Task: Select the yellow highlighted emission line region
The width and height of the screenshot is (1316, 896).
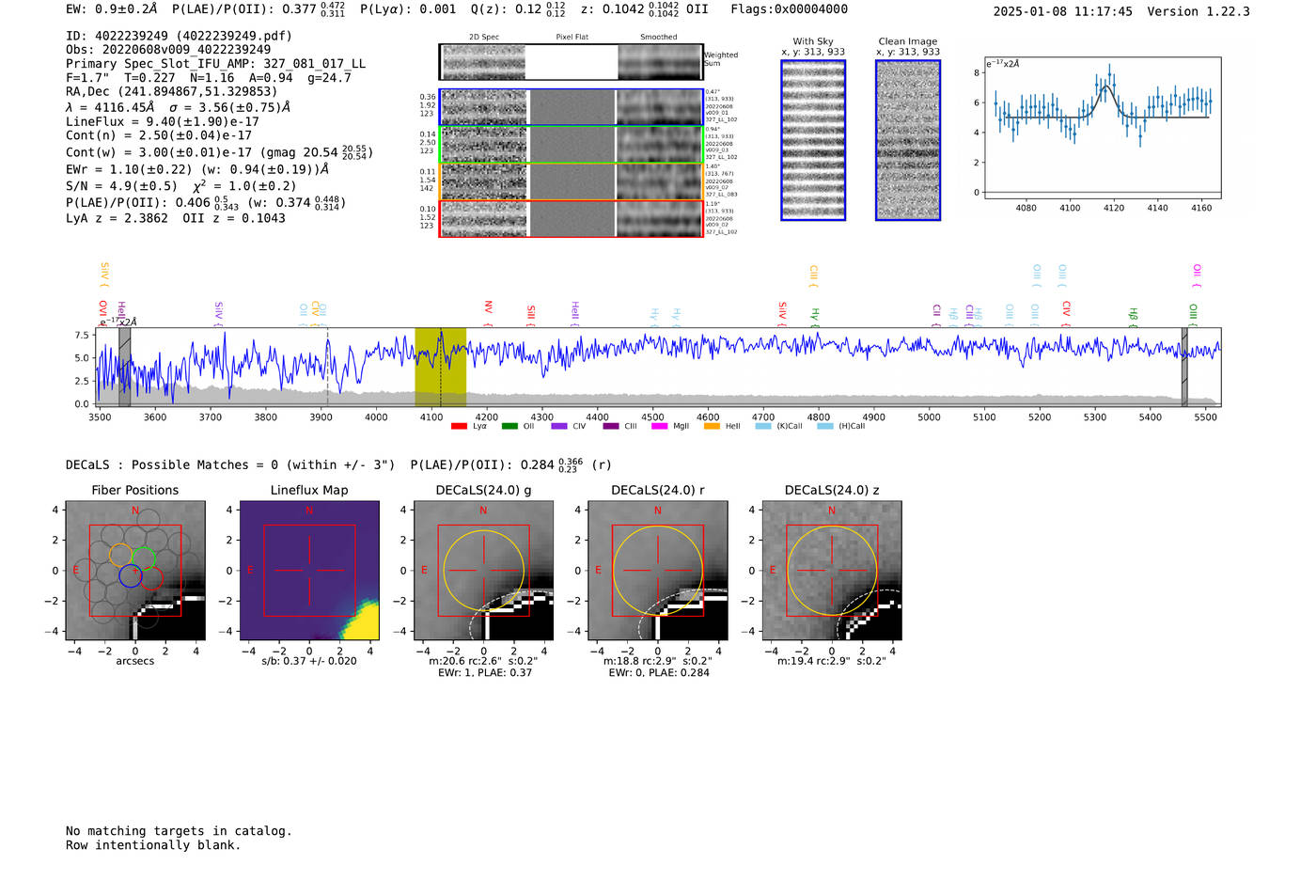Action: tap(441, 368)
